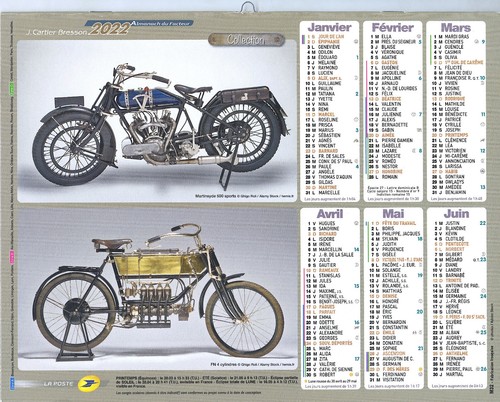The width and height of the screenshot is (500, 402).
Task: Click 'HONORINE' in Février
Action: [x=392, y=172]
